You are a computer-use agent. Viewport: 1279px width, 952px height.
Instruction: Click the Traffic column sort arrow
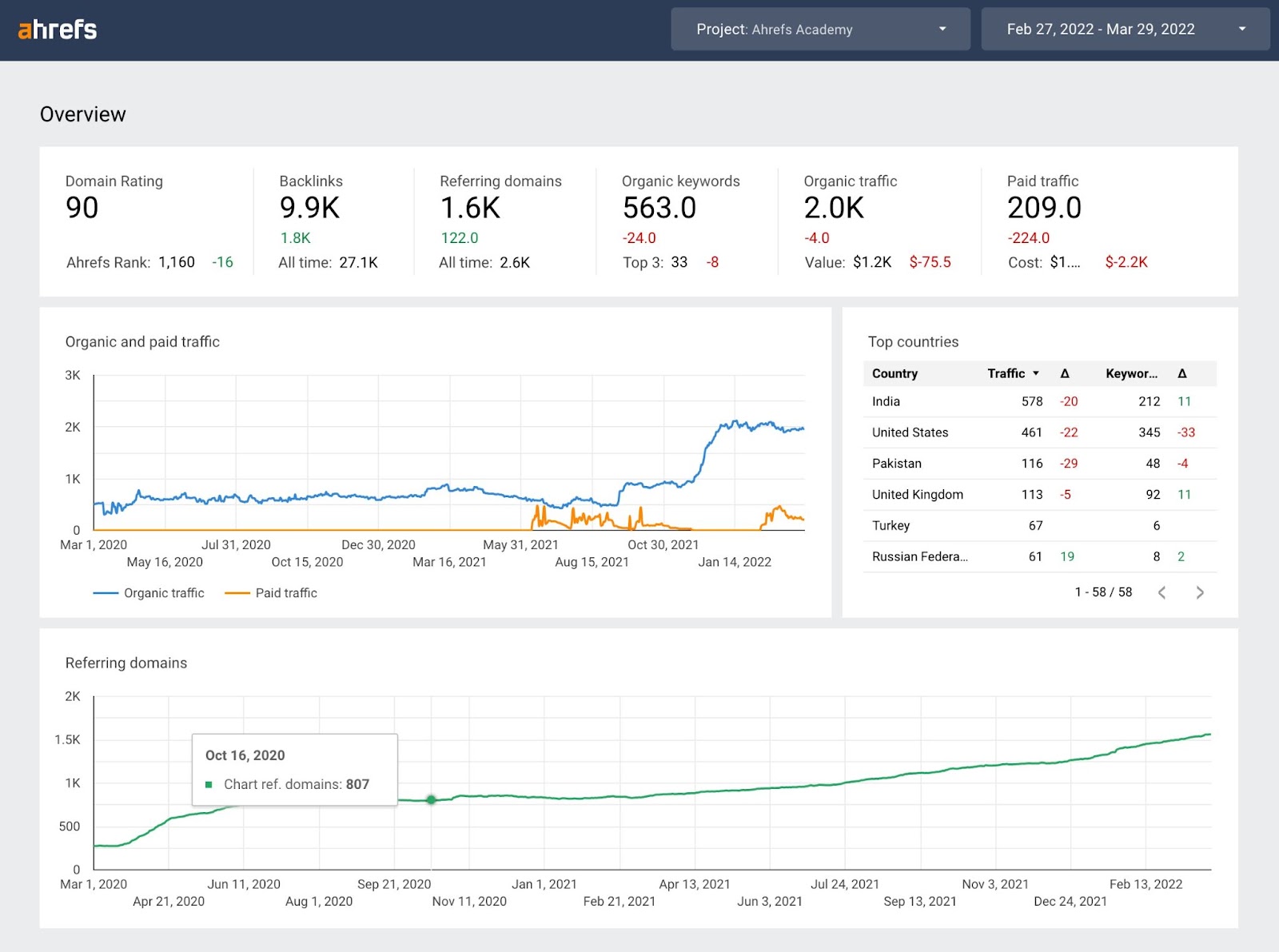point(1037,373)
